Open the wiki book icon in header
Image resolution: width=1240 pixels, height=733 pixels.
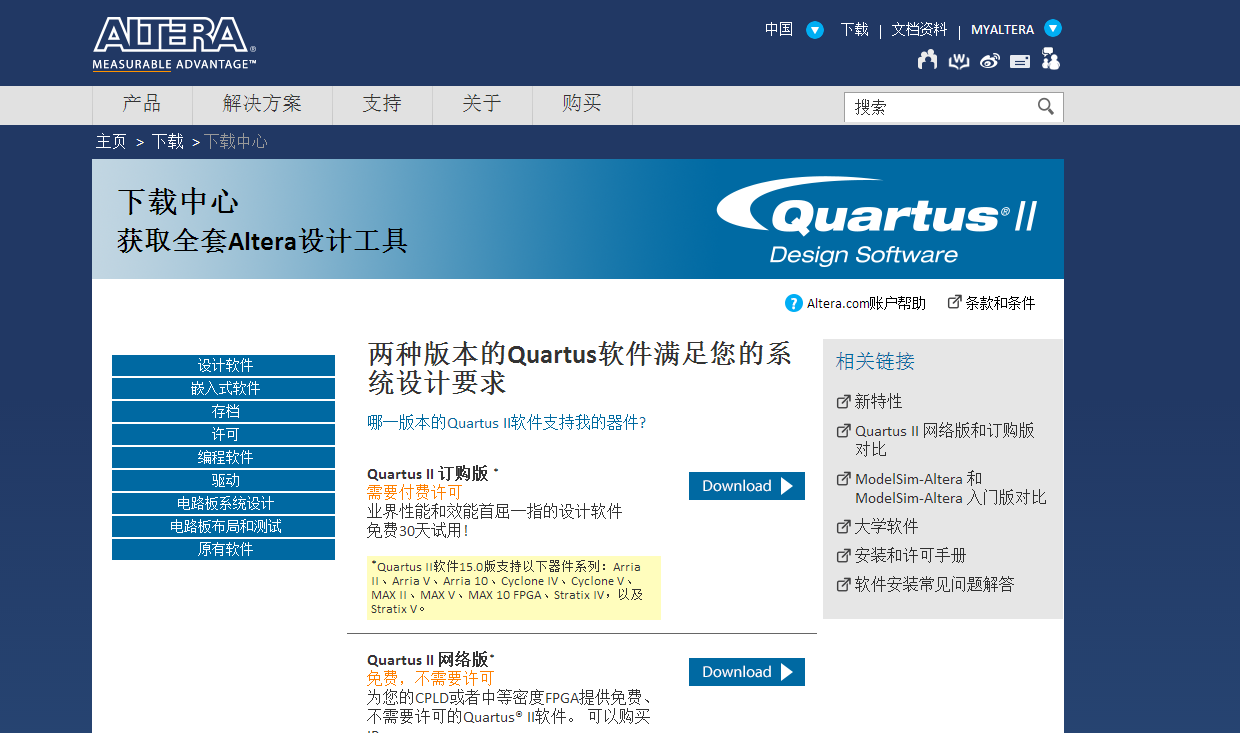pos(959,60)
